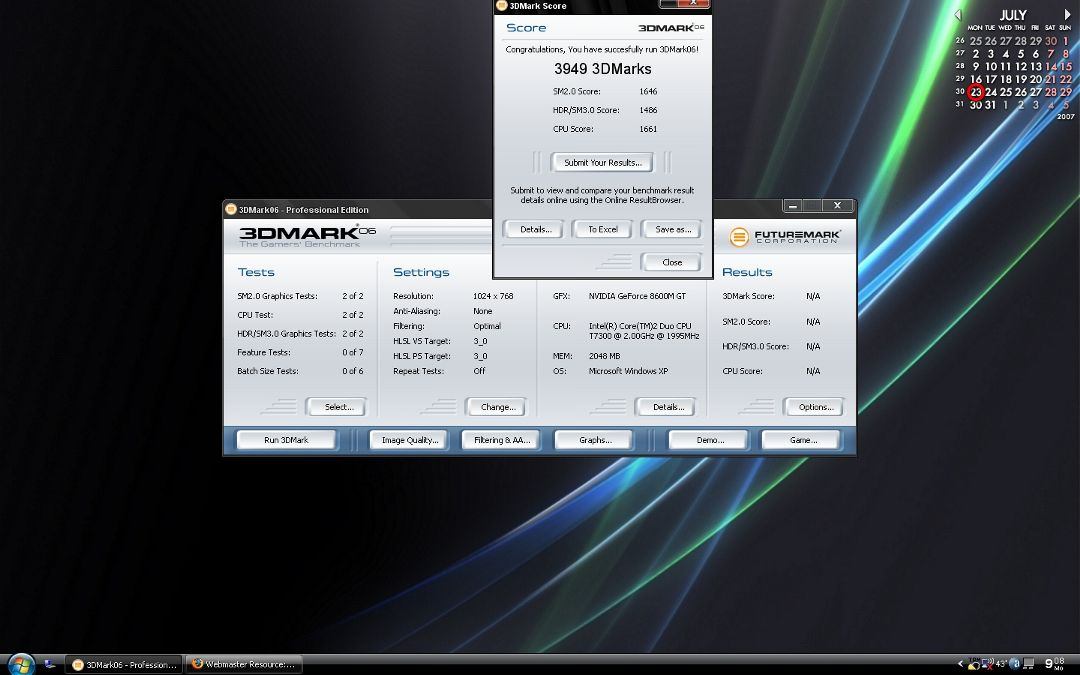Image resolution: width=1080 pixels, height=675 pixels.
Task: Select July 23 in the calendar
Action: tap(975, 92)
